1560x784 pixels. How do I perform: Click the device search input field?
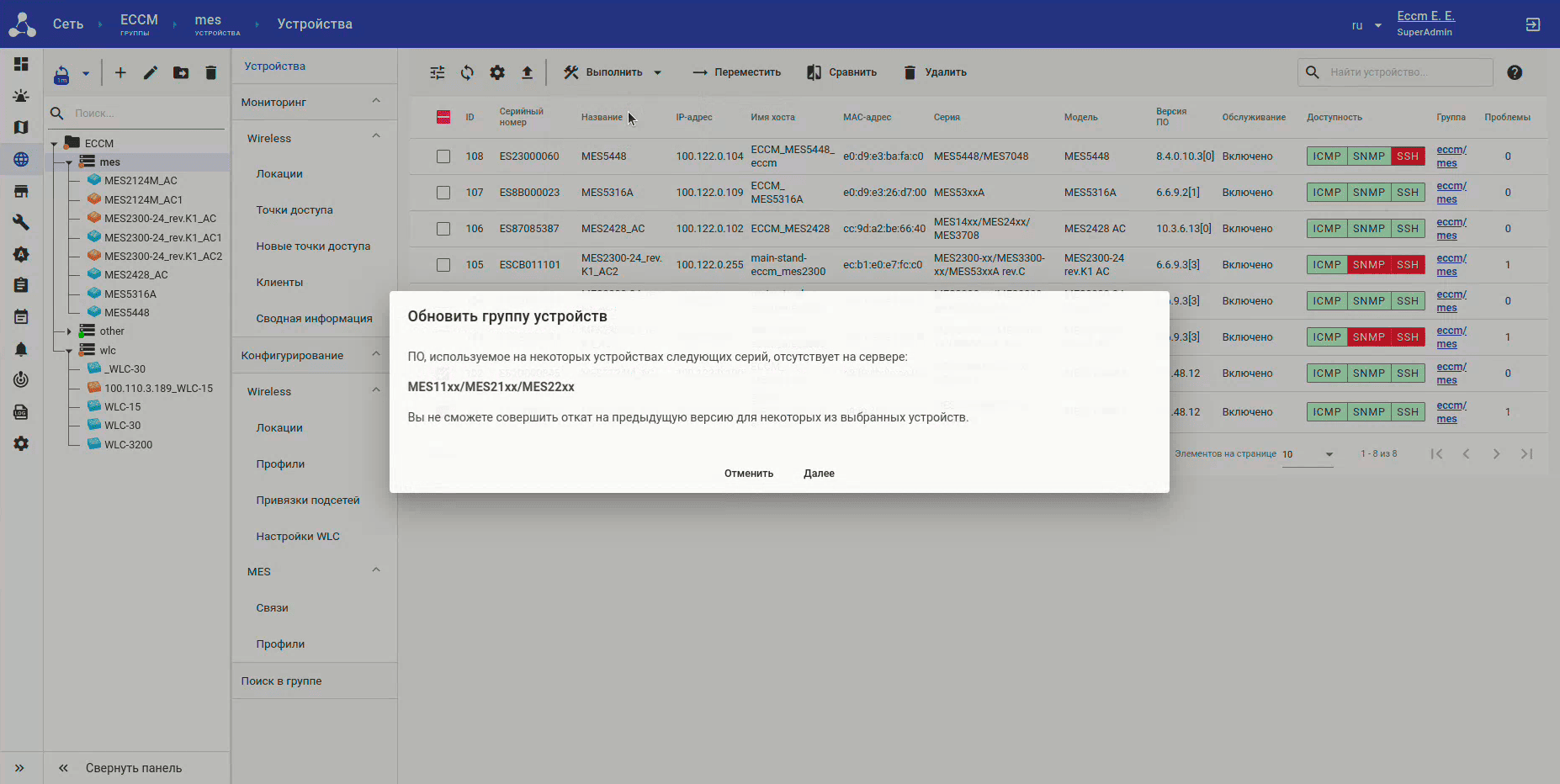[x=1405, y=72]
